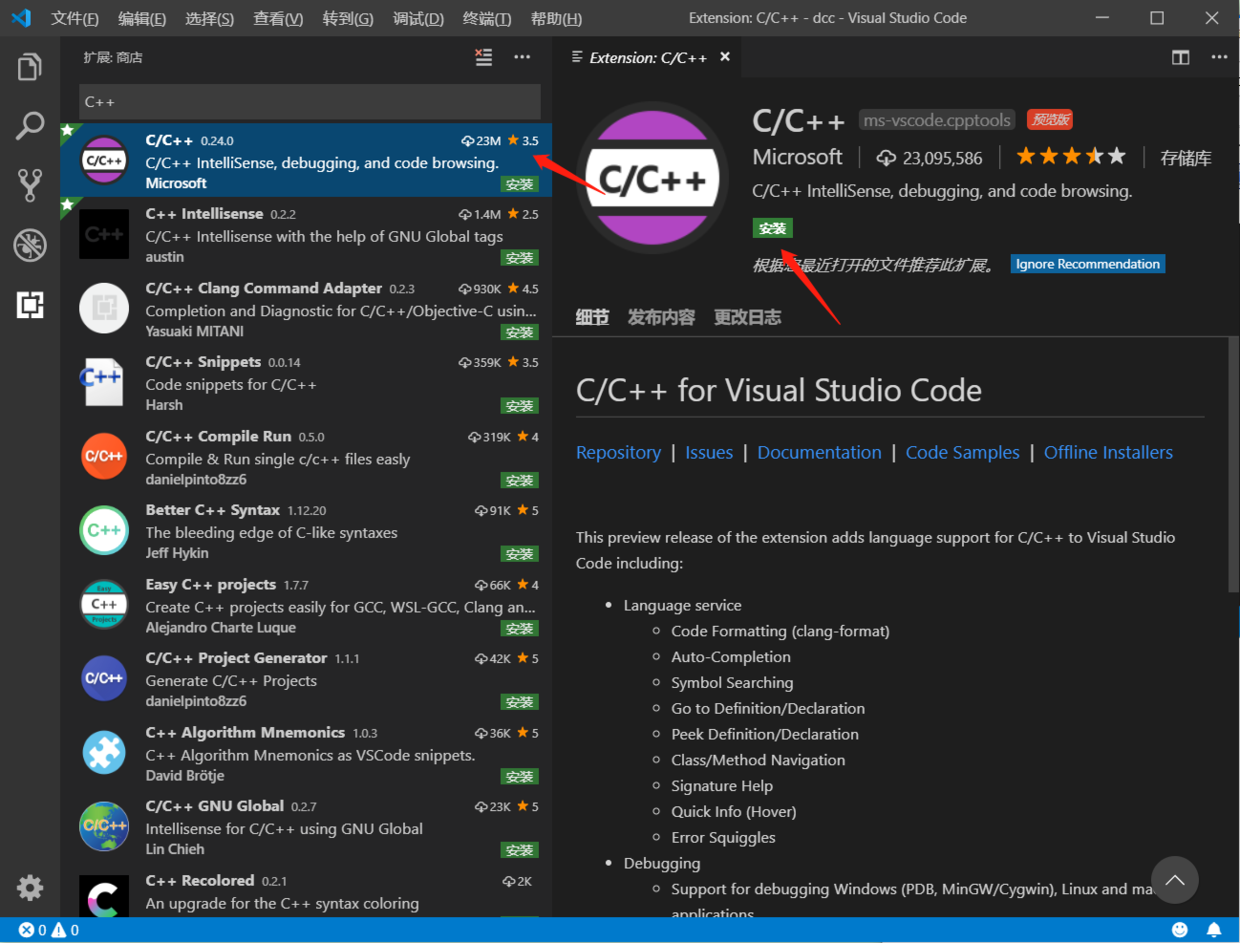Focus the extensions search box containing C++
The height and width of the screenshot is (943, 1240).
tap(310, 102)
